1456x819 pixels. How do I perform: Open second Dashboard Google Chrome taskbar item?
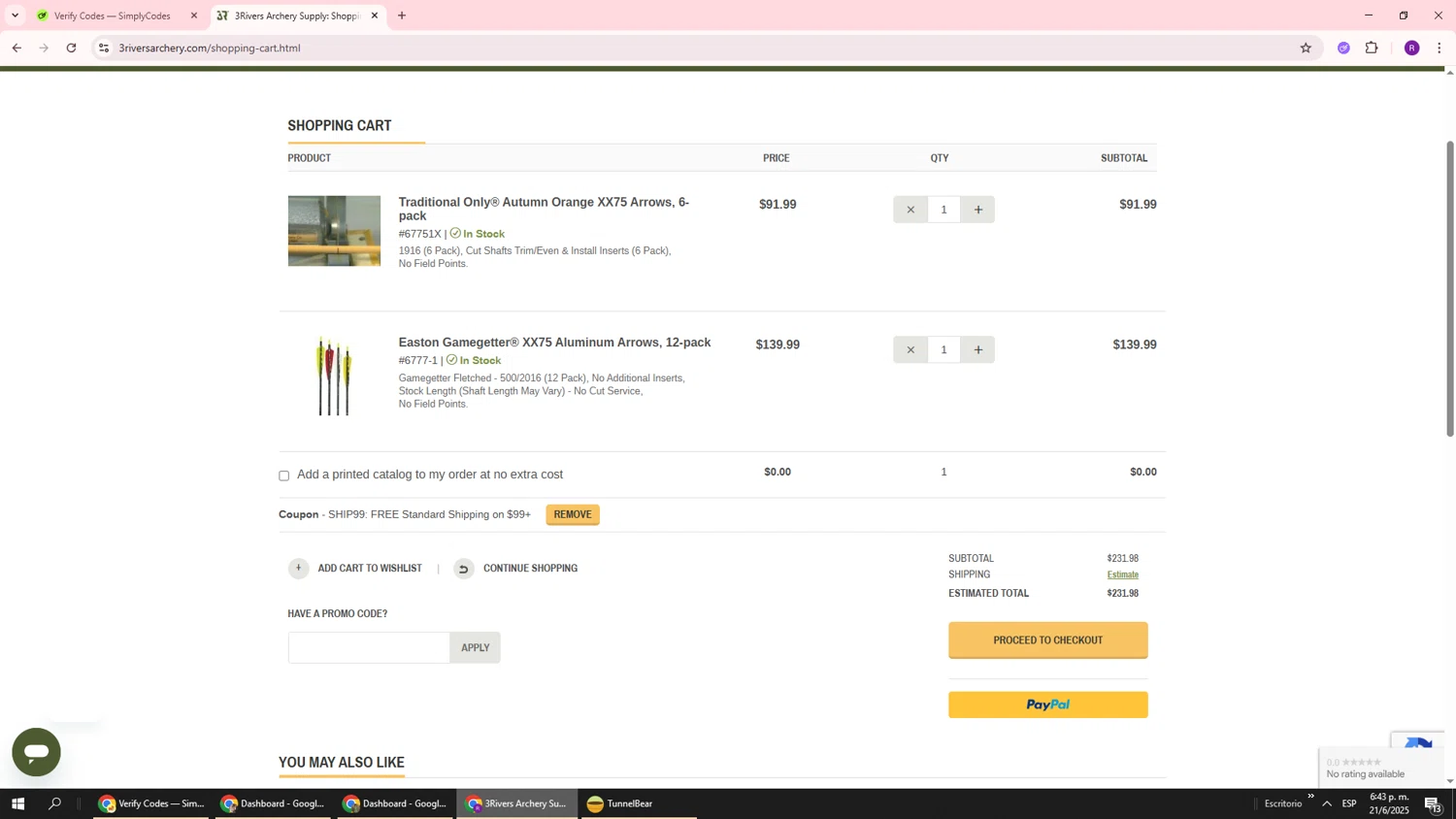click(396, 803)
